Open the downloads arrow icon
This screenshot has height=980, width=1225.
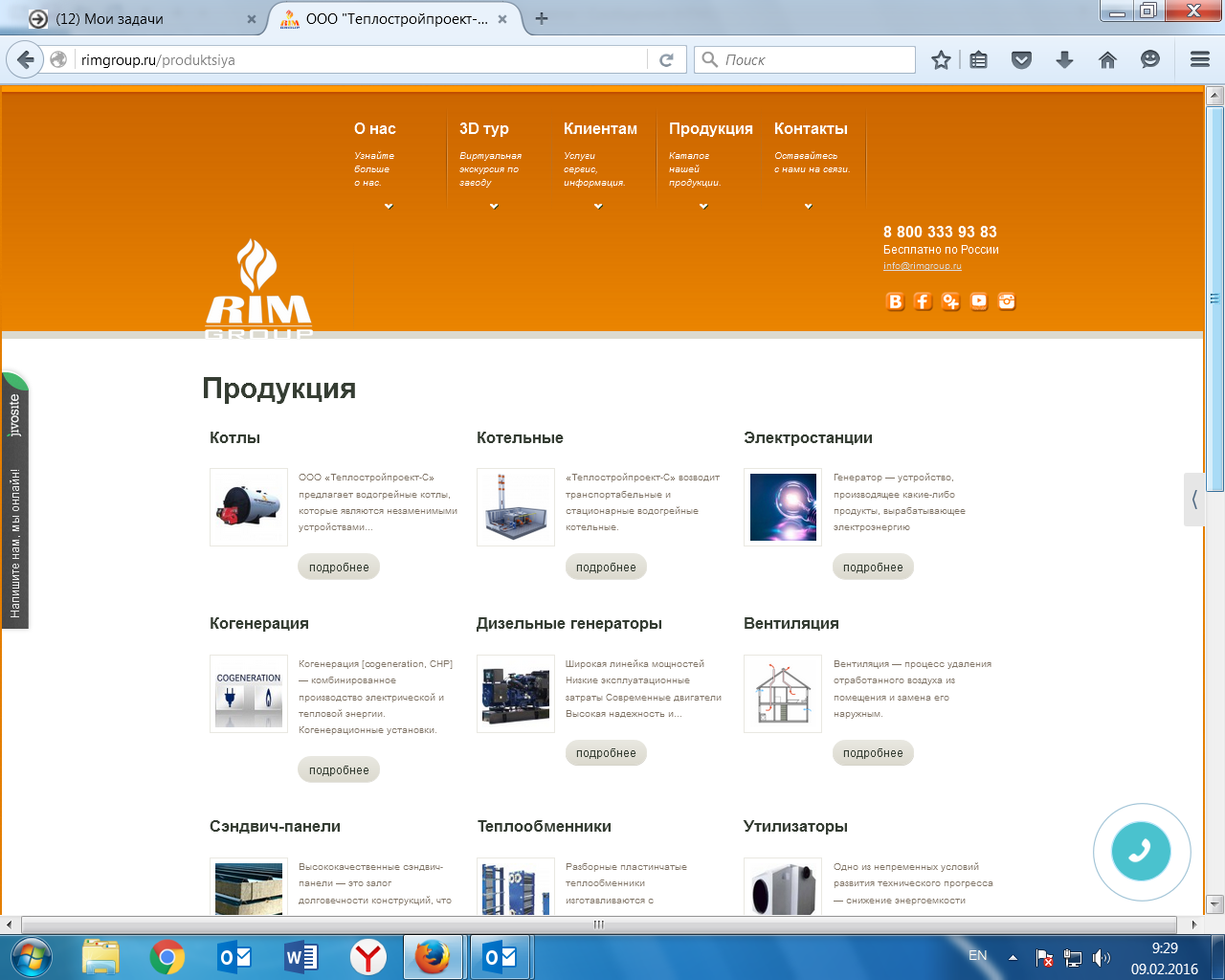pos(1064,60)
